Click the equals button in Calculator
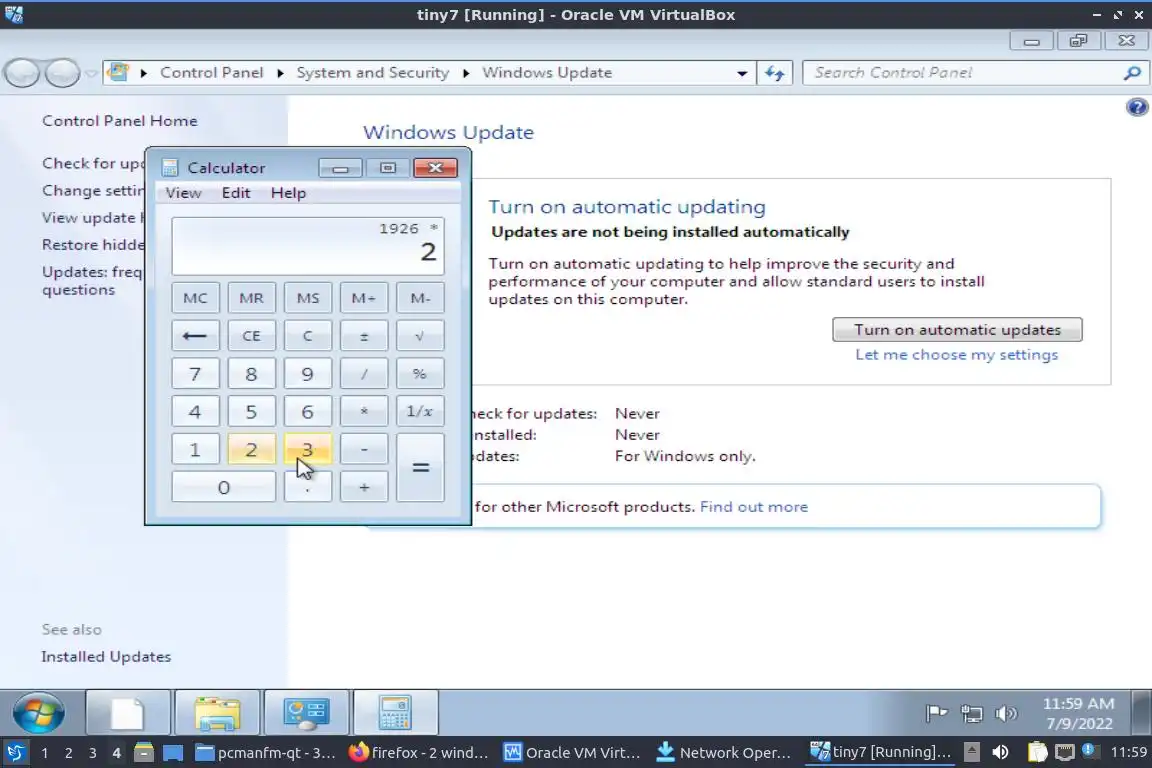 420,468
